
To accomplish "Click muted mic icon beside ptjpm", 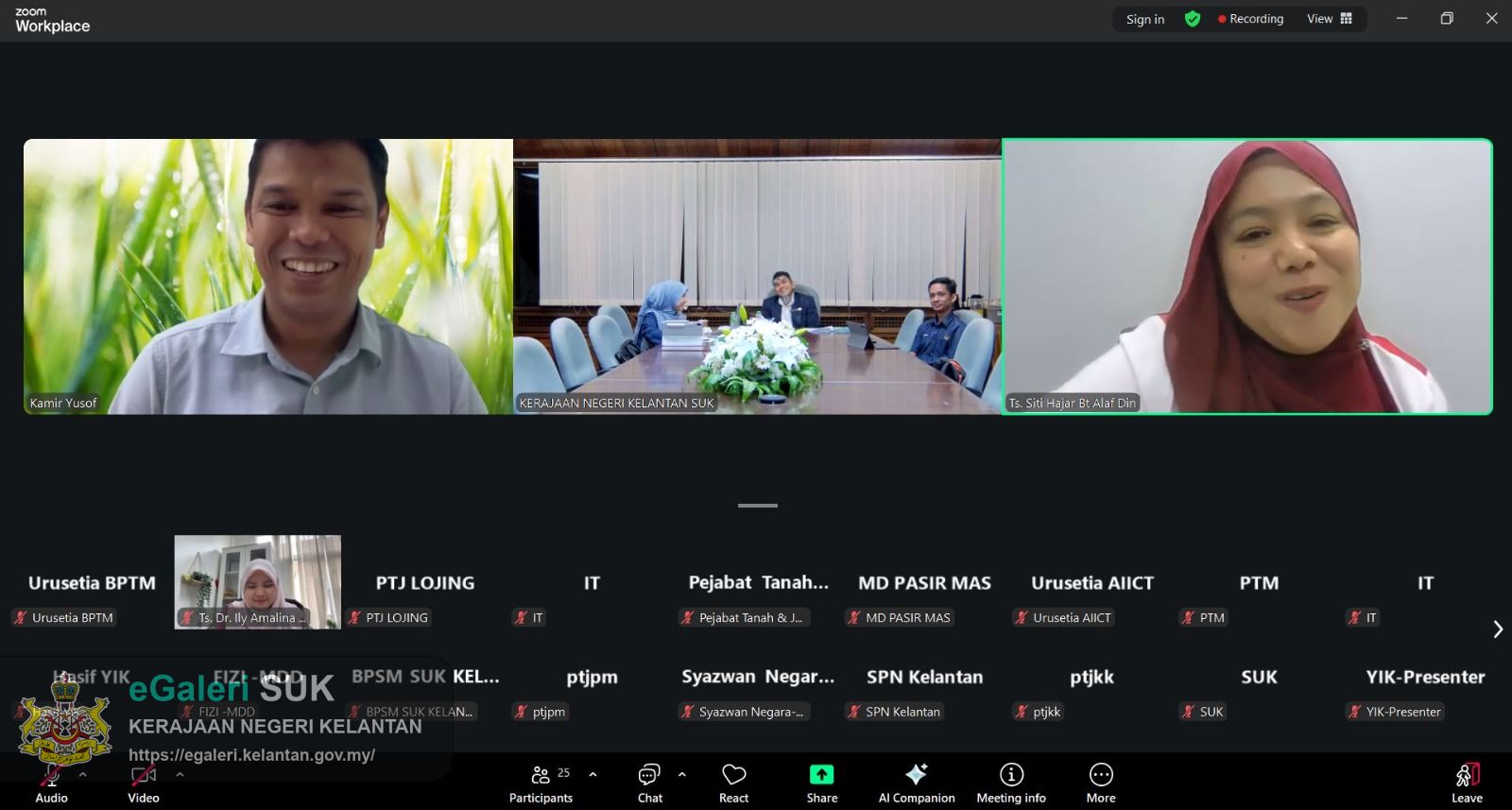I will [x=521, y=712].
